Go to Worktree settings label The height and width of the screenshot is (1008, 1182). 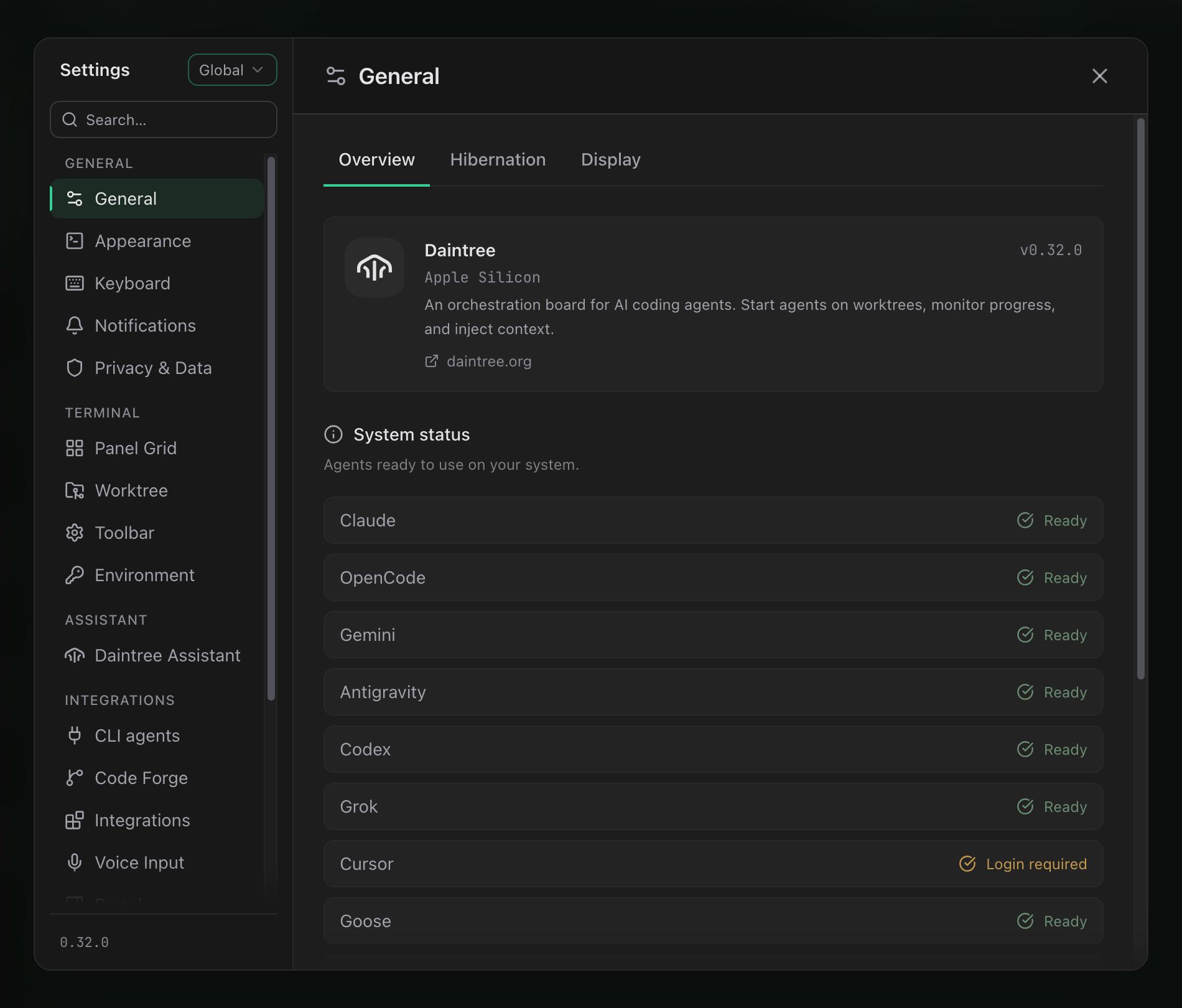[x=131, y=490]
